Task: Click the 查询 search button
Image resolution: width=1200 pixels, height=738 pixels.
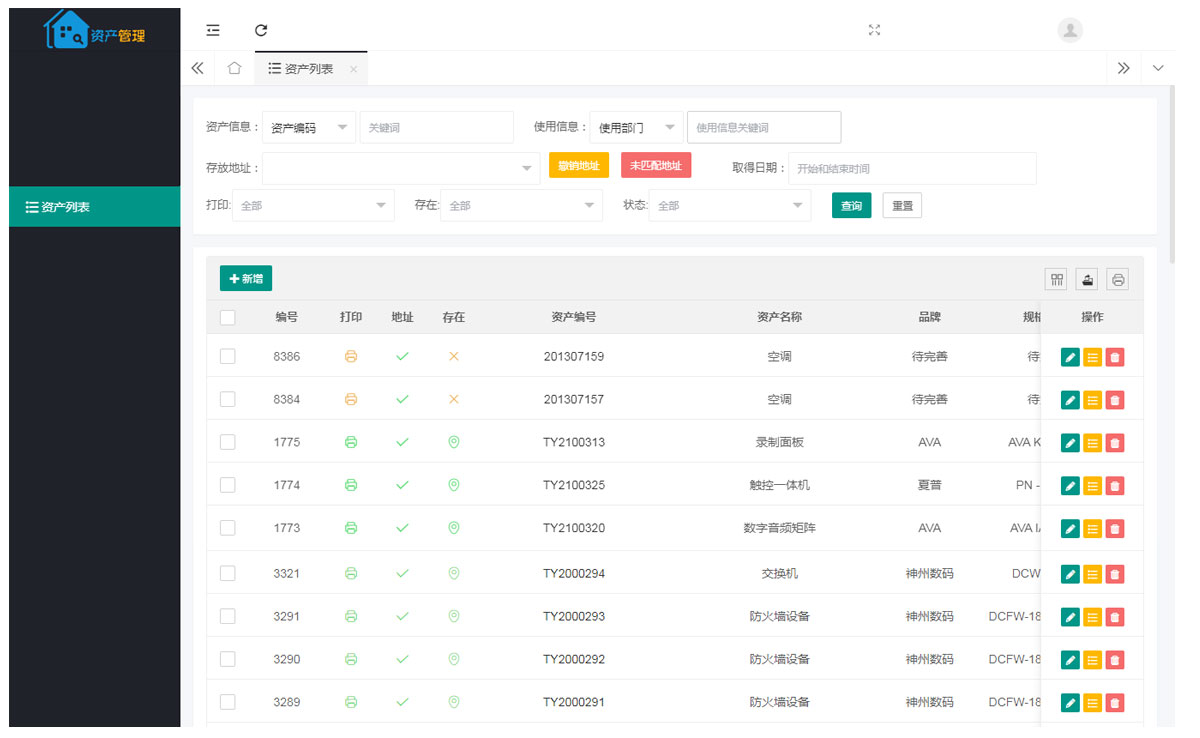Action: click(x=851, y=205)
